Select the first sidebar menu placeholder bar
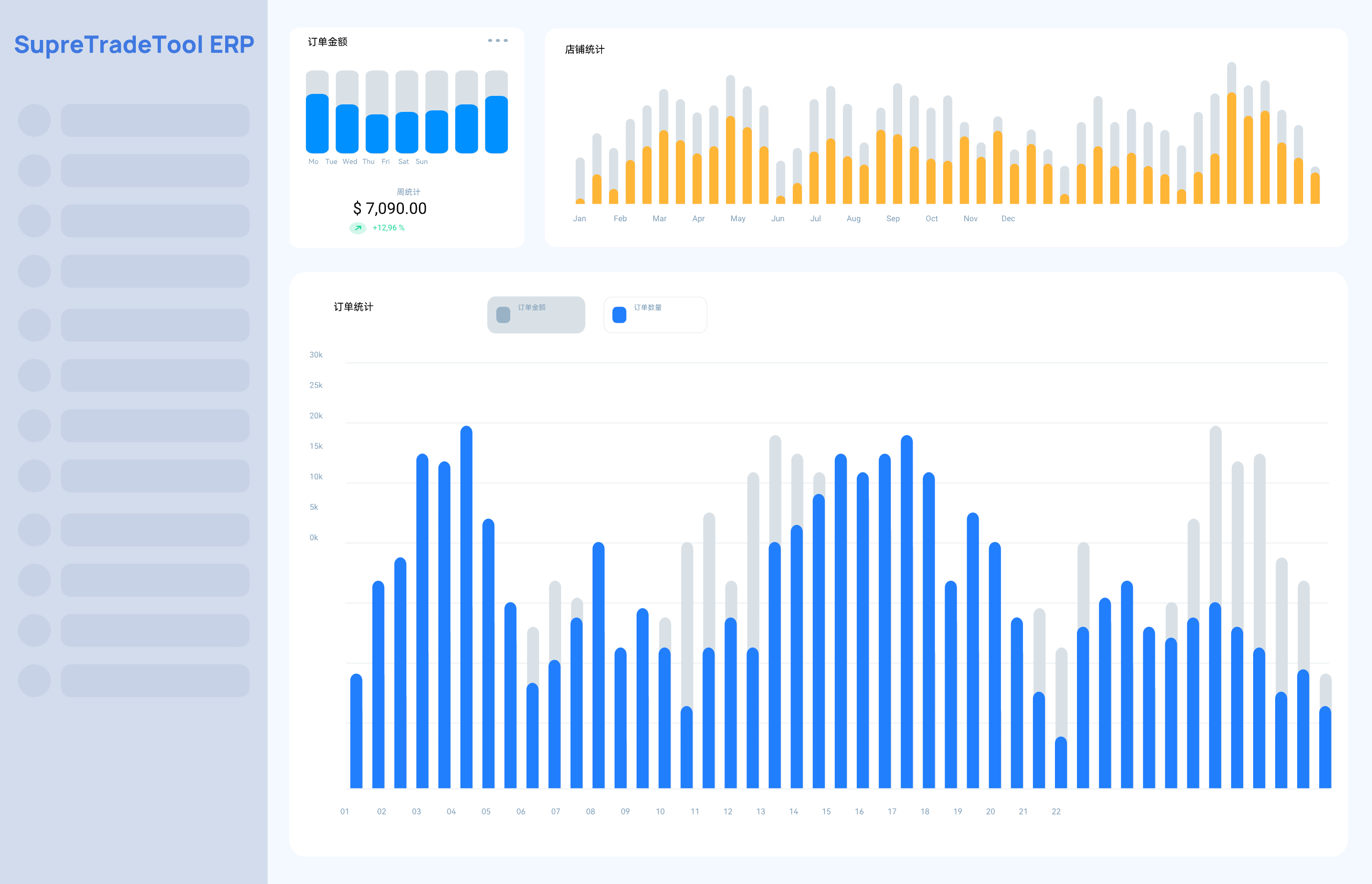Image resolution: width=1372 pixels, height=884 pixels. click(x=155, y=120)
